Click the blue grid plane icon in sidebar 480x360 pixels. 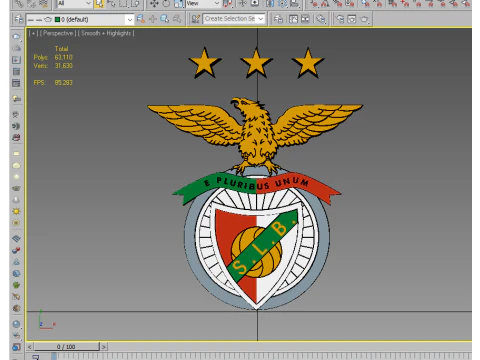click(16, 239)
